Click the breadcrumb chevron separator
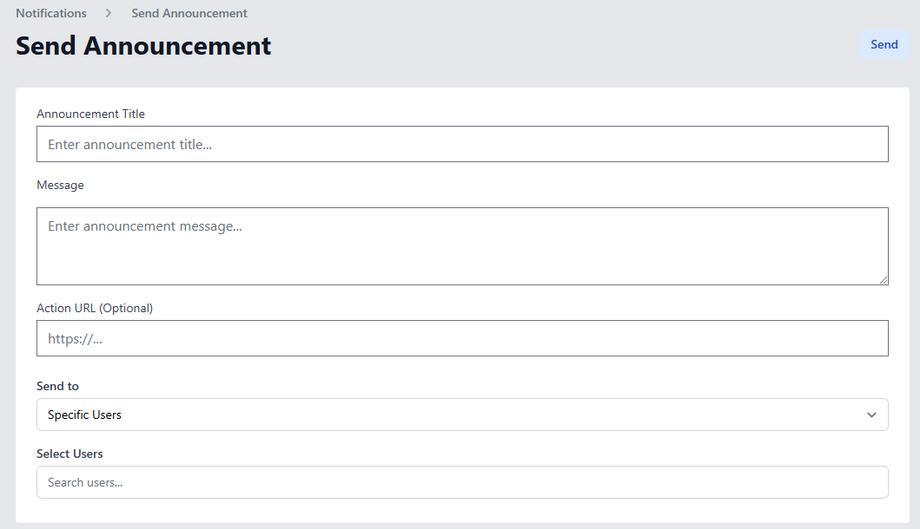The image size is (920, 529). 109,14
